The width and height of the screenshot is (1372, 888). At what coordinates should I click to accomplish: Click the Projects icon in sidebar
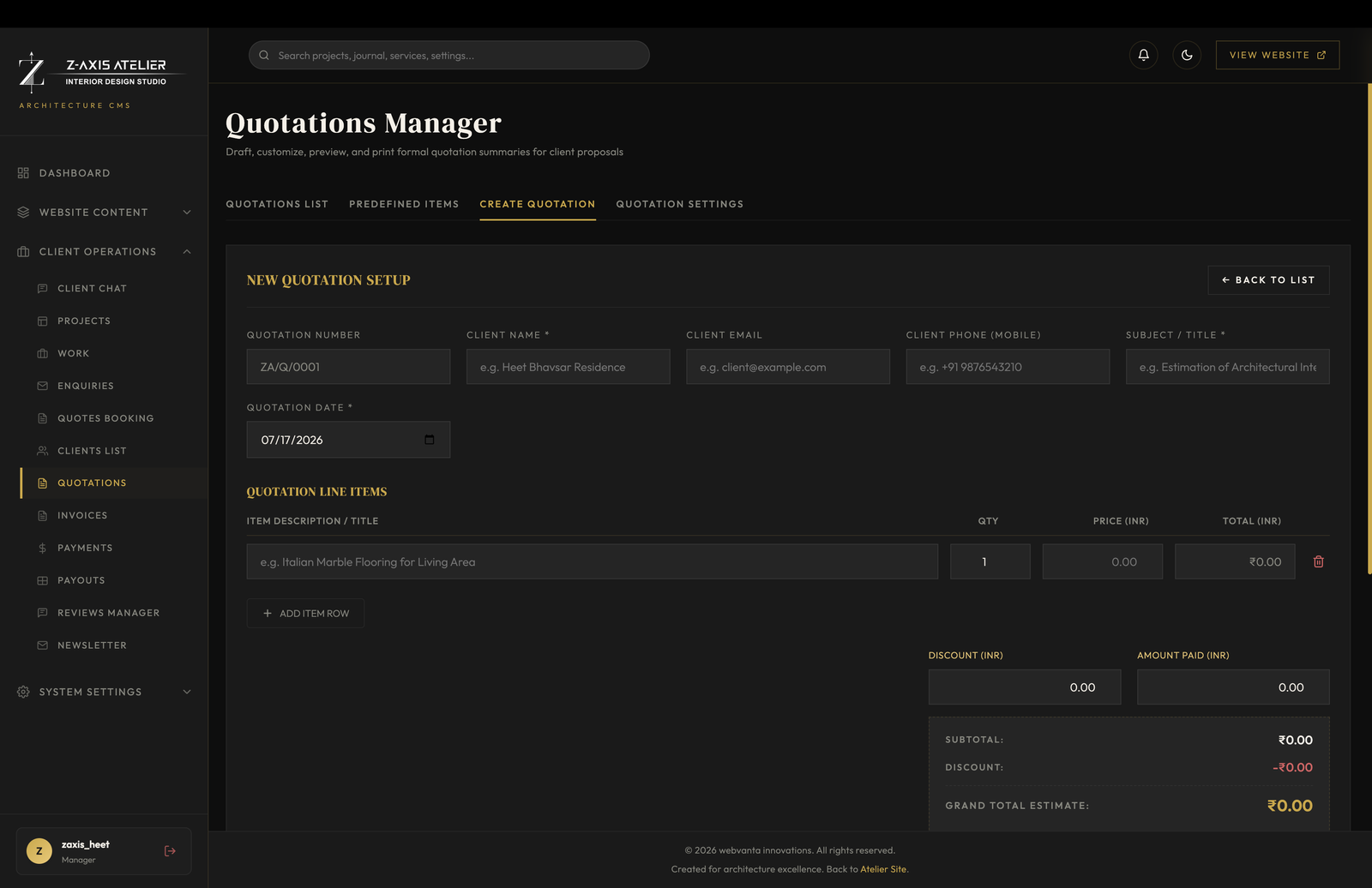point(43,321)
